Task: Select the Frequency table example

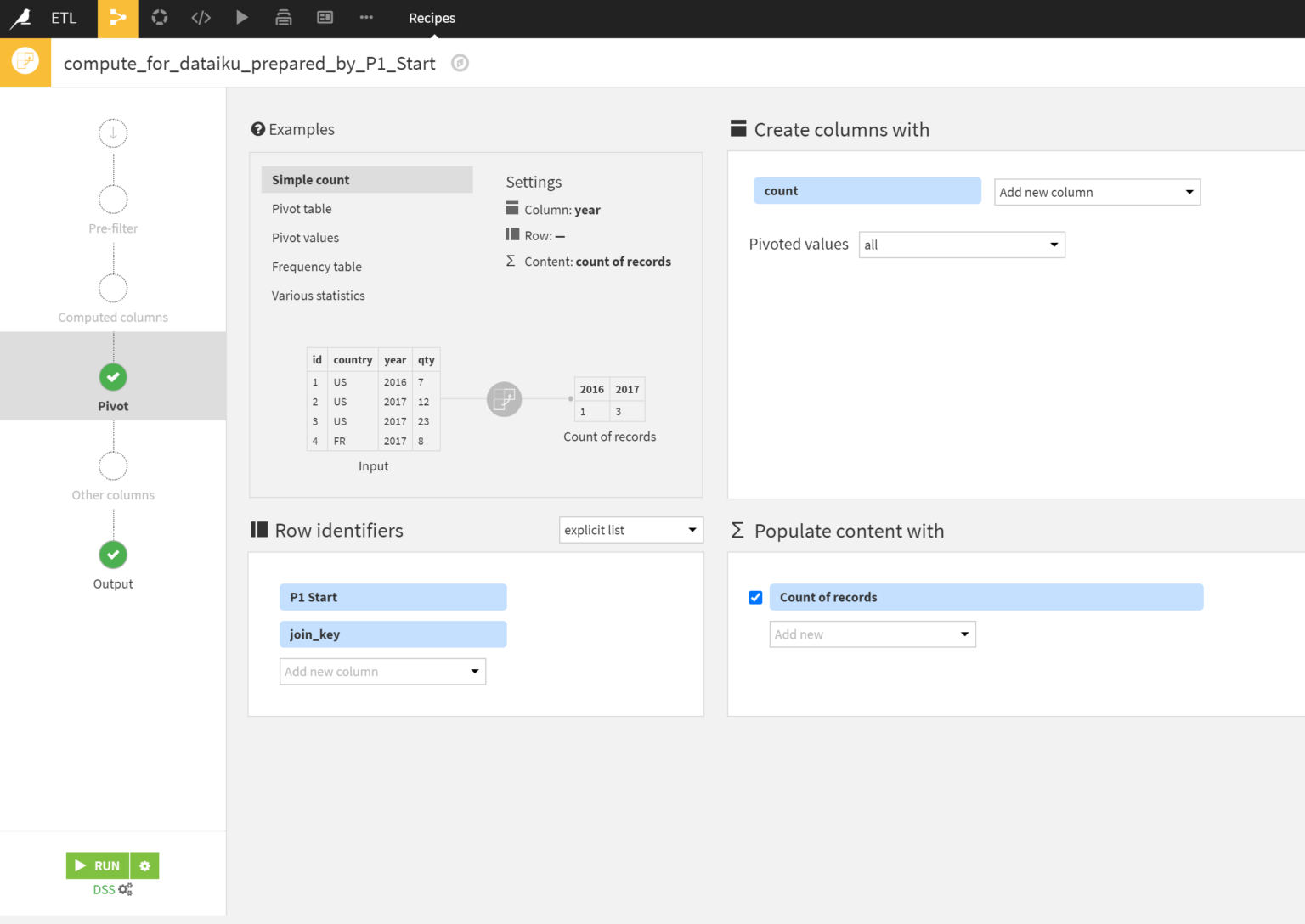Action: point(316,267)
